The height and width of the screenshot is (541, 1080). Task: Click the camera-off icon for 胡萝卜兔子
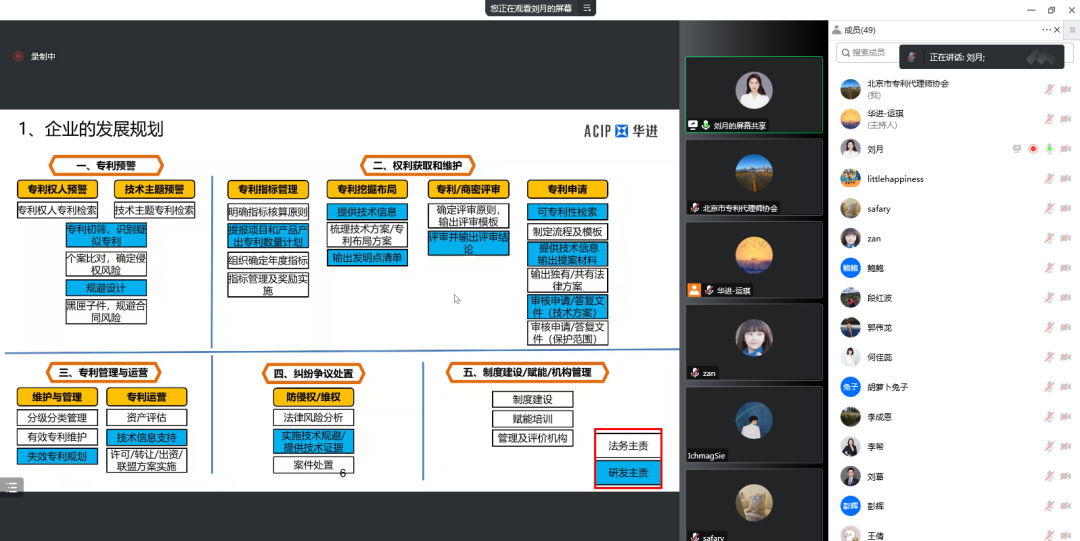click(x=1066, y=387)
